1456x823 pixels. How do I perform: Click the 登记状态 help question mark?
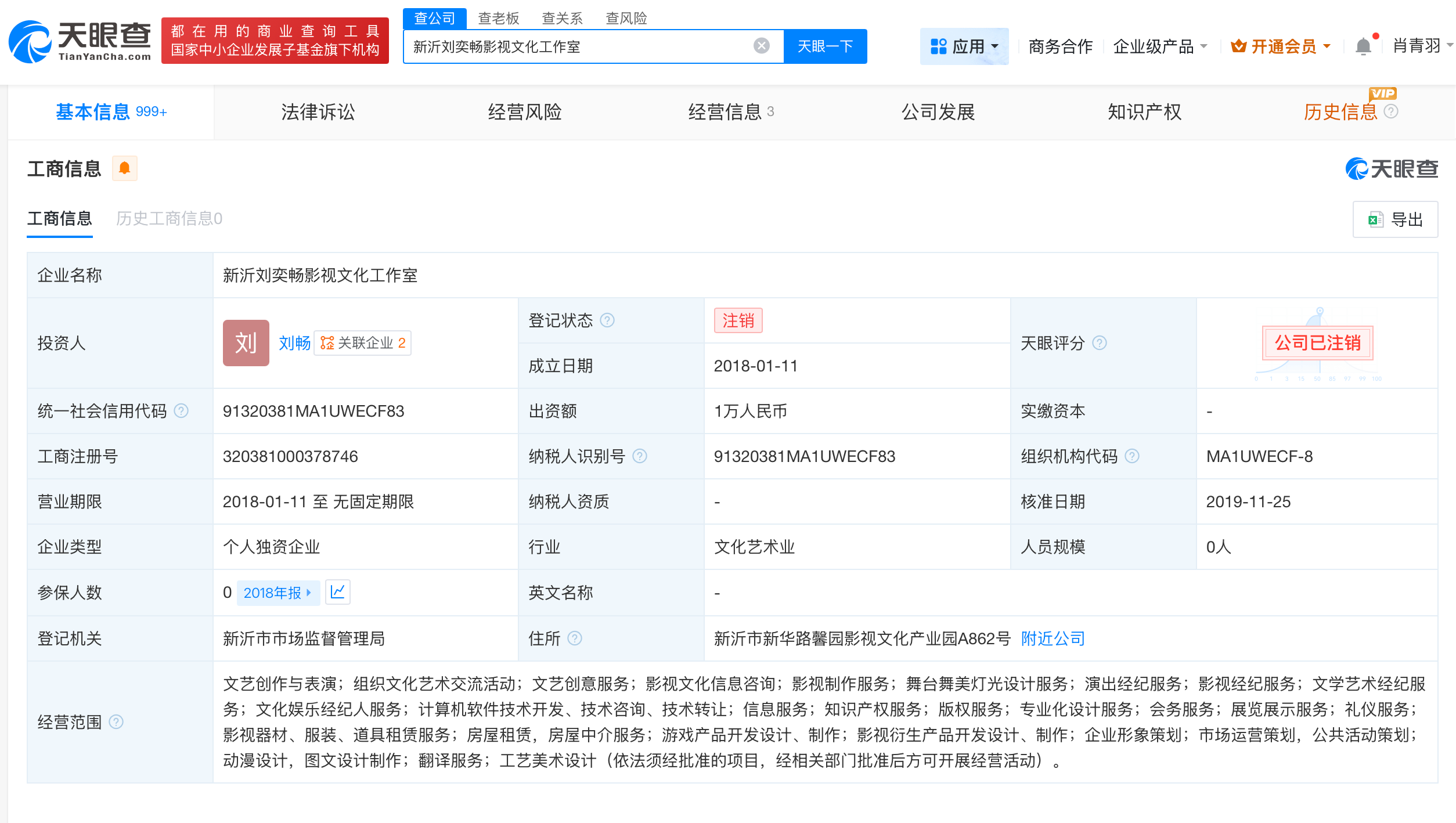pyautogui.click(x=607, y=320)
